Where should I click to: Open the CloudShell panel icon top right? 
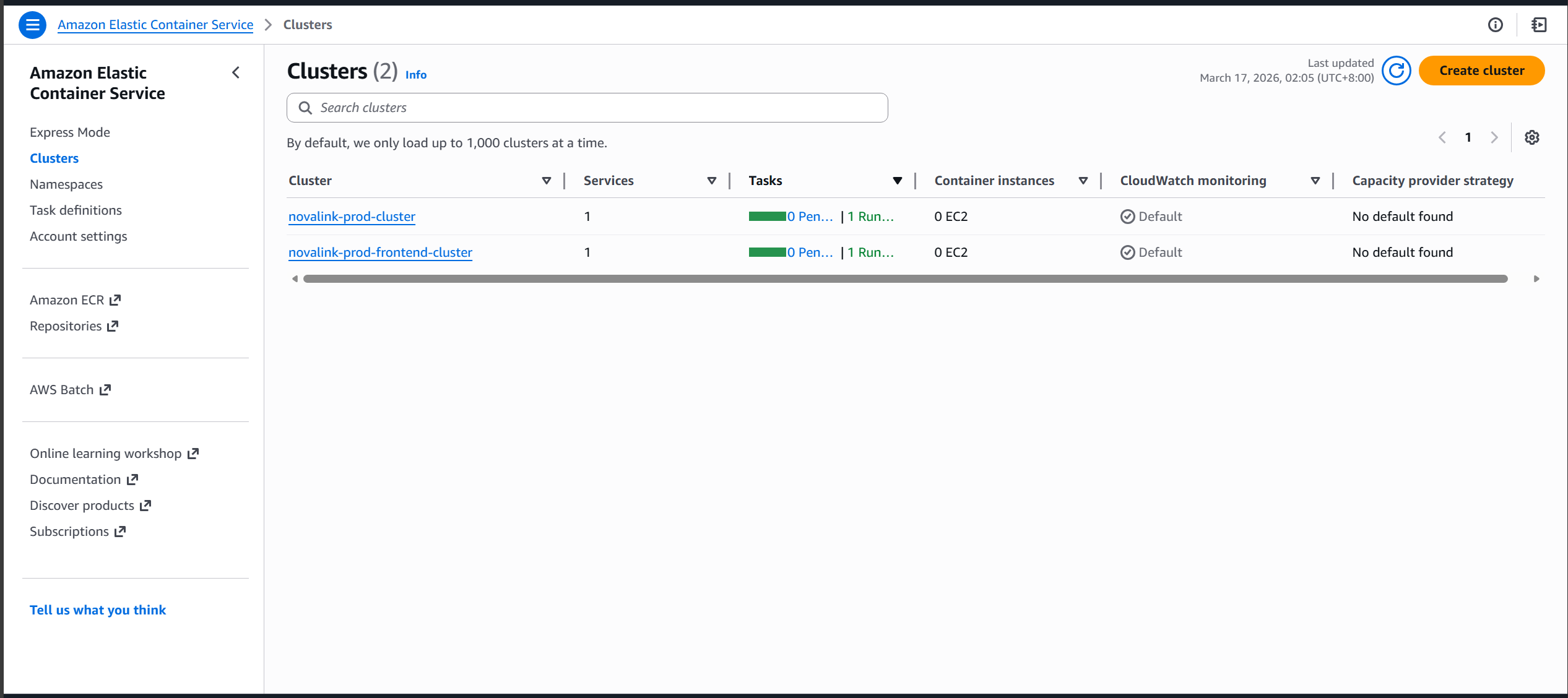[1539, 25]
